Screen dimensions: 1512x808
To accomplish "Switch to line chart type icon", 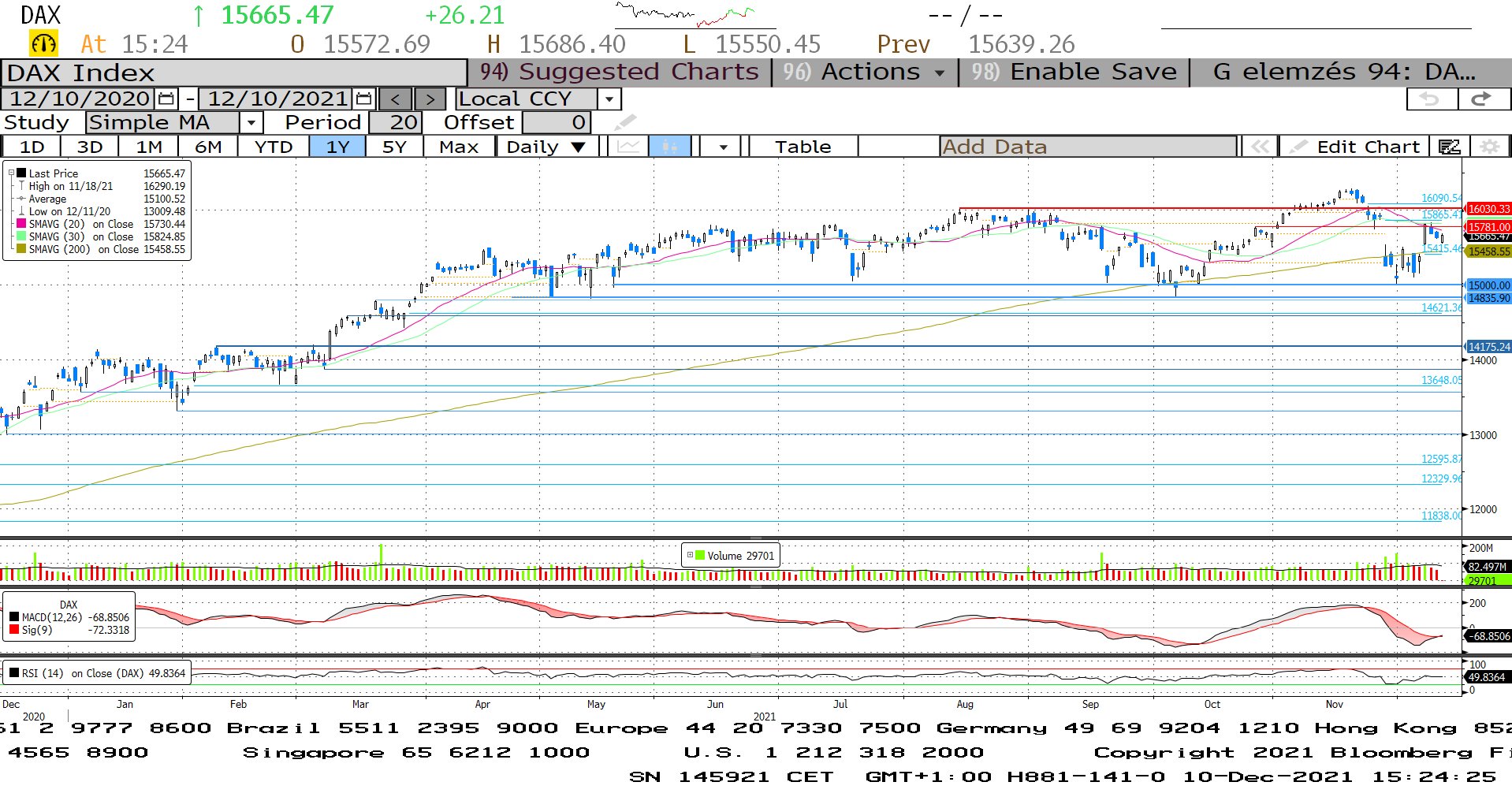I will click(x=628, y=147).
